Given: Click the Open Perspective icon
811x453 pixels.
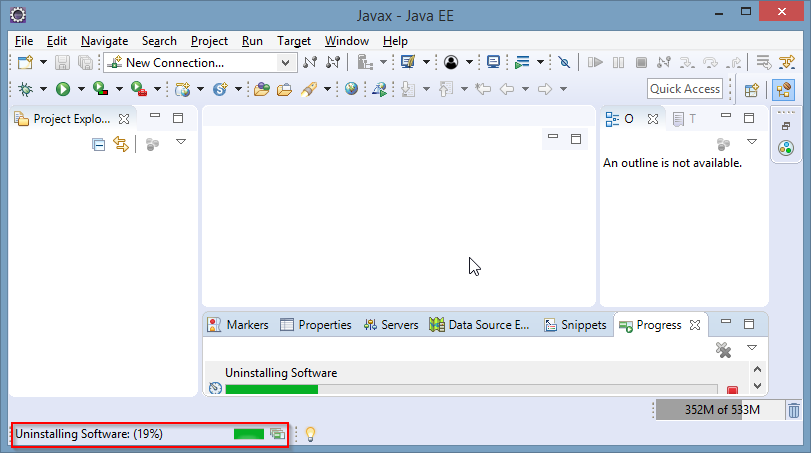Looking at the screenshot, I should coord(751,89).
